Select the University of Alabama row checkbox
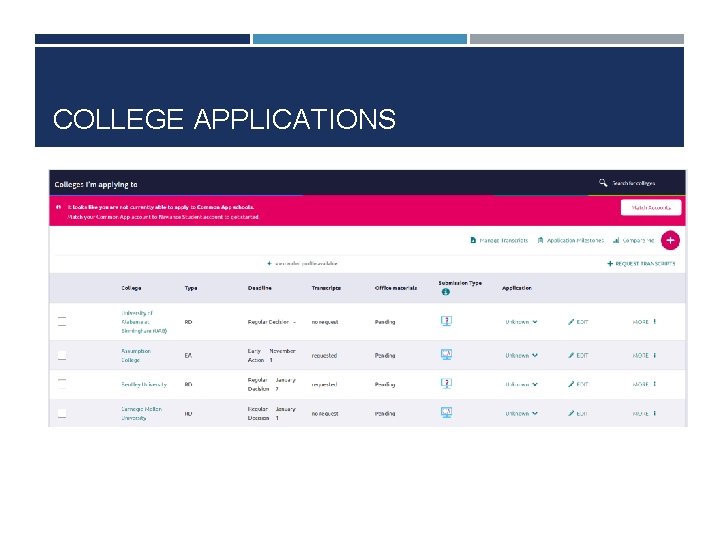Viewport: 720px width, 540px height. pos(62,321)
